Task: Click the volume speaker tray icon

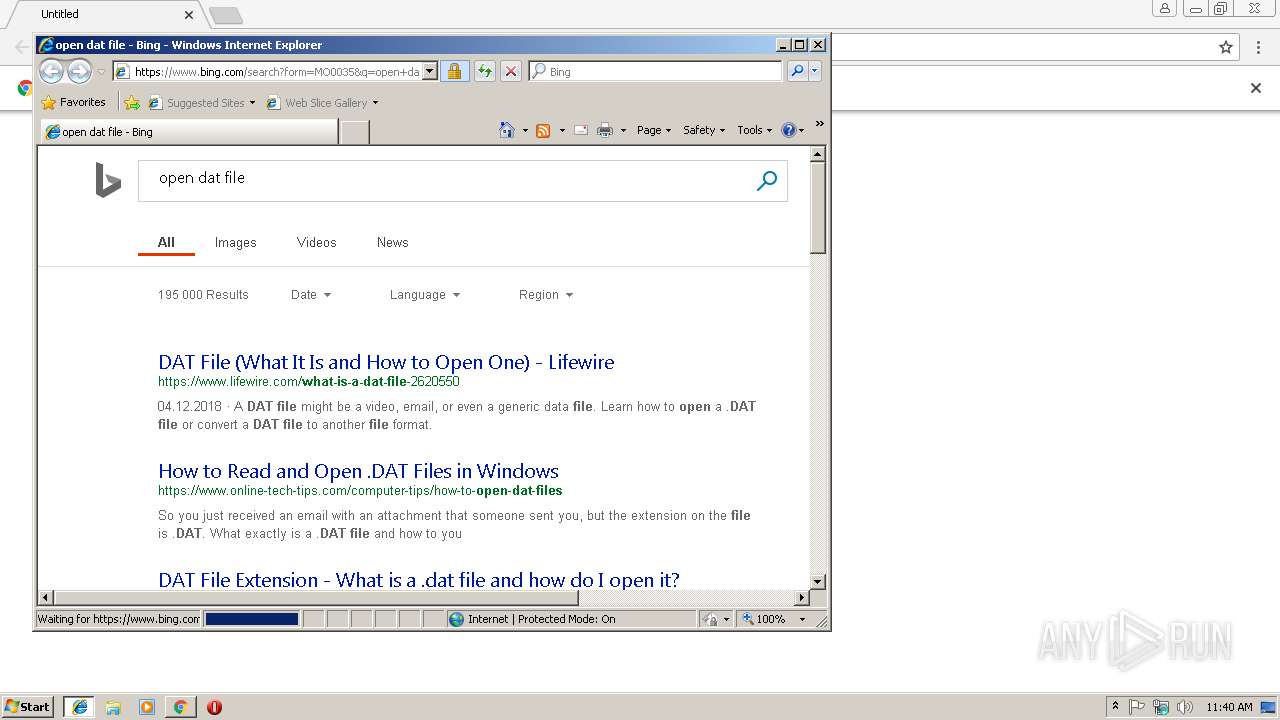Action: point(1185,707)
